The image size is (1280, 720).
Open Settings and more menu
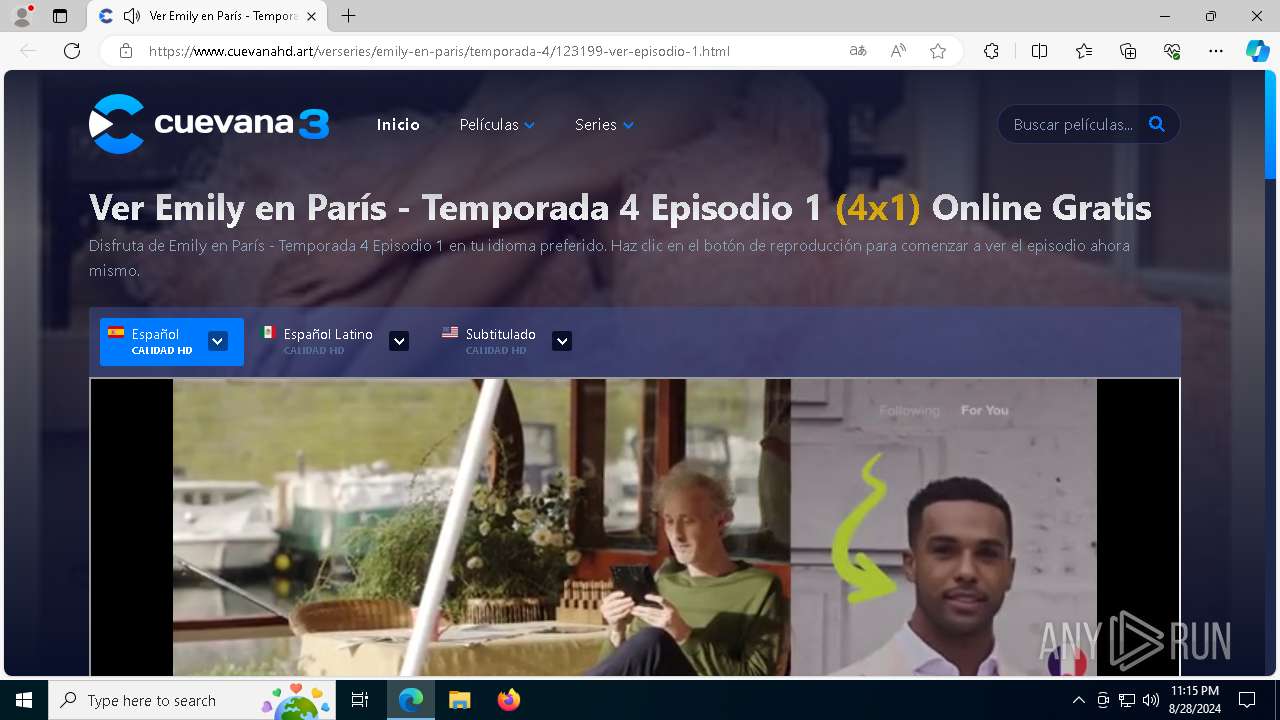(x=1216, y=51)
